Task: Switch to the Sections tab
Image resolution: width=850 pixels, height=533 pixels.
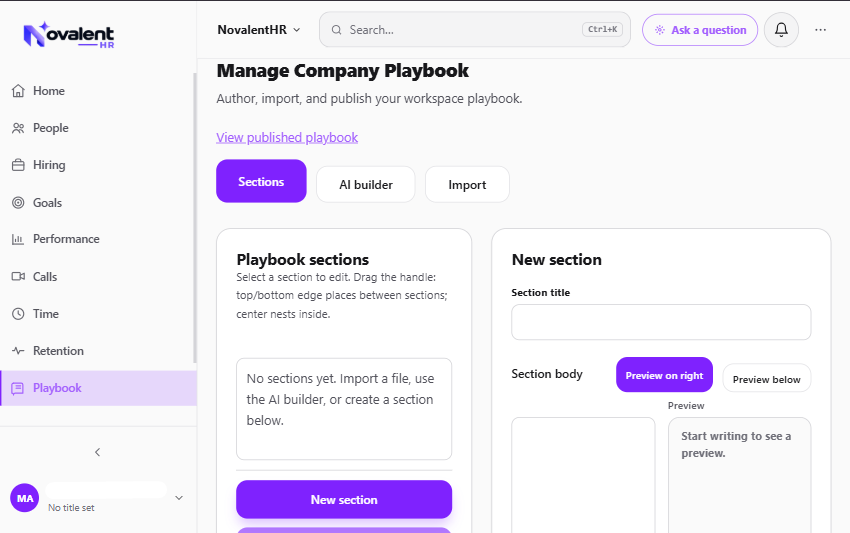Action: tap(261, 181)
